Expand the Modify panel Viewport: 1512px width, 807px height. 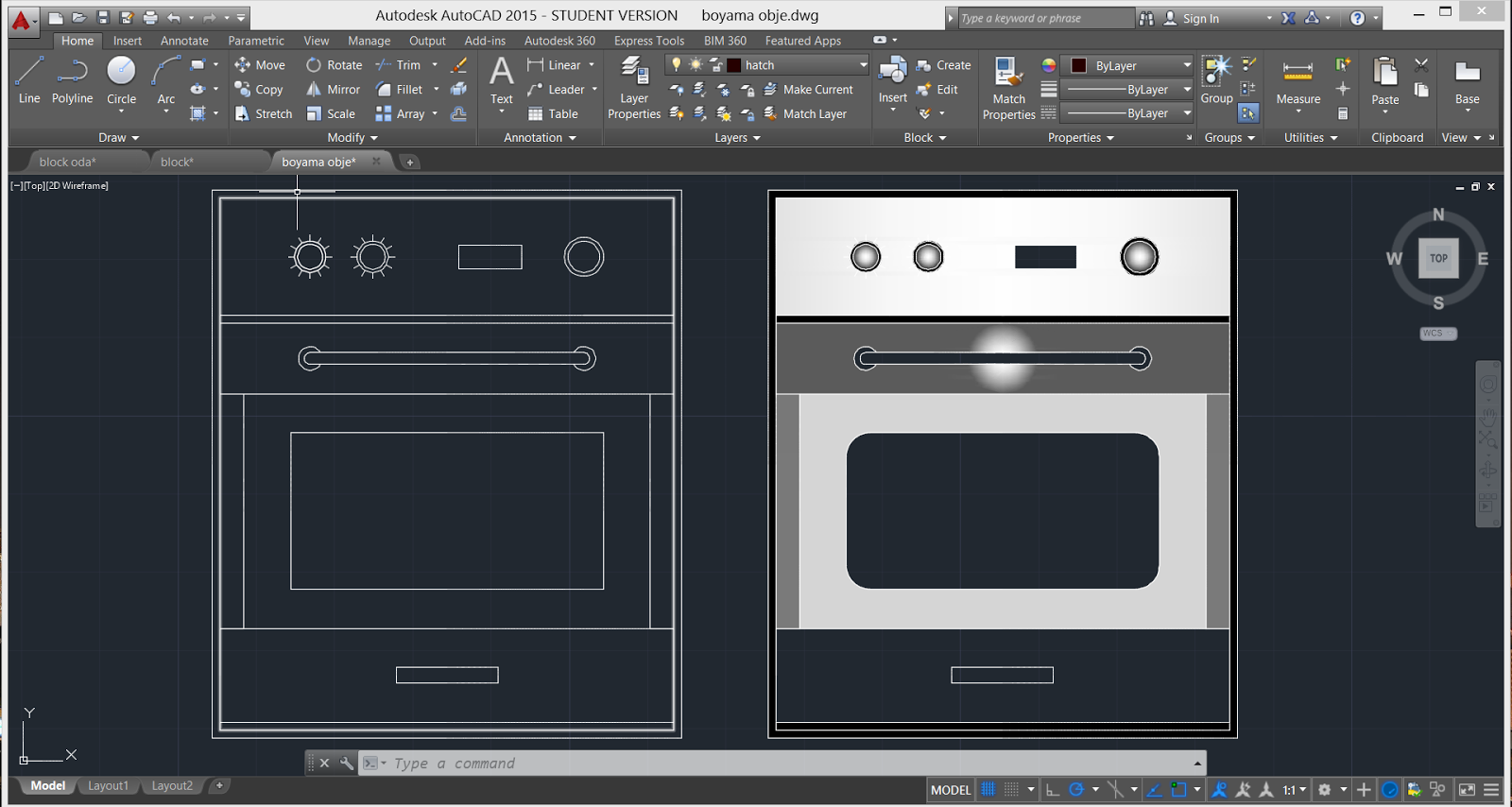pyautogui.click(x=352, y=138)
